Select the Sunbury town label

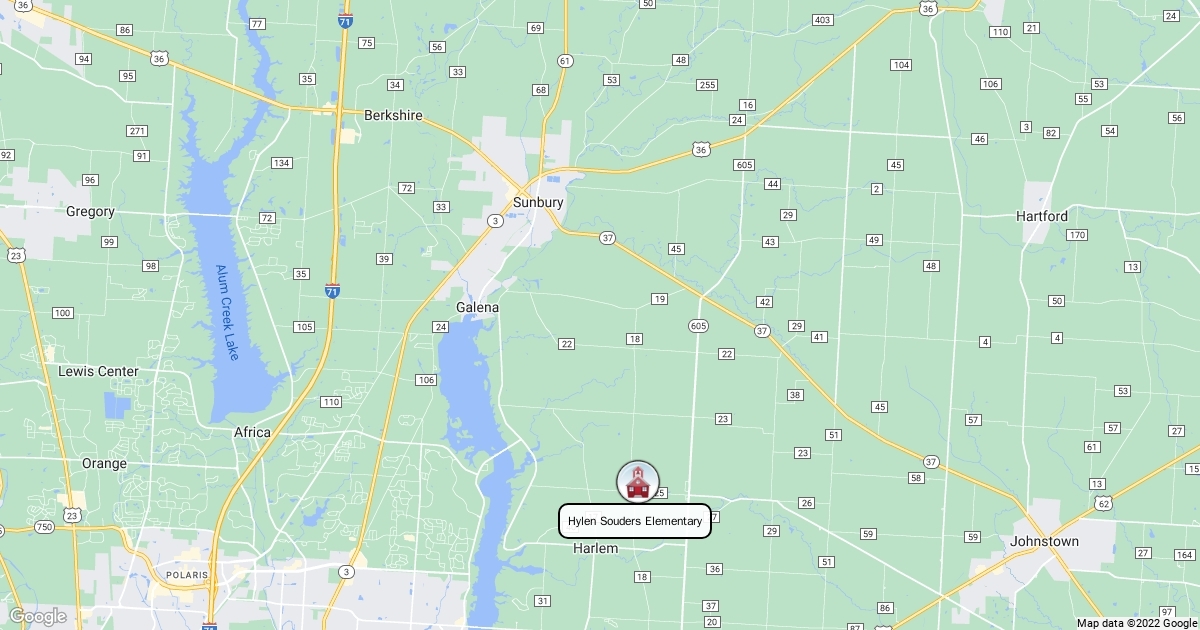[538, 202]
